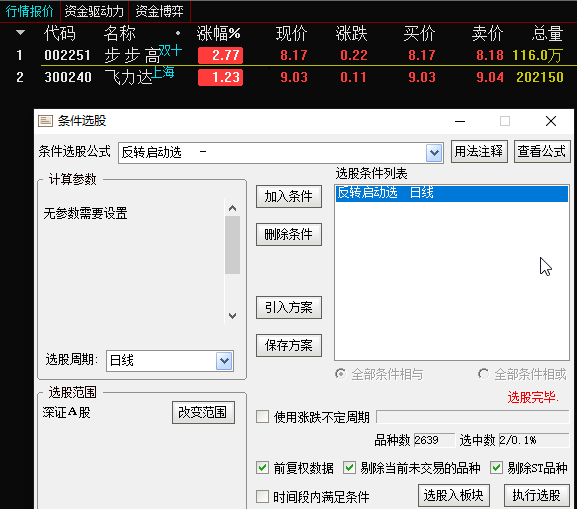Sort by 现价 column header
This screenshot has height=509, width=577.
coord(291,33)
